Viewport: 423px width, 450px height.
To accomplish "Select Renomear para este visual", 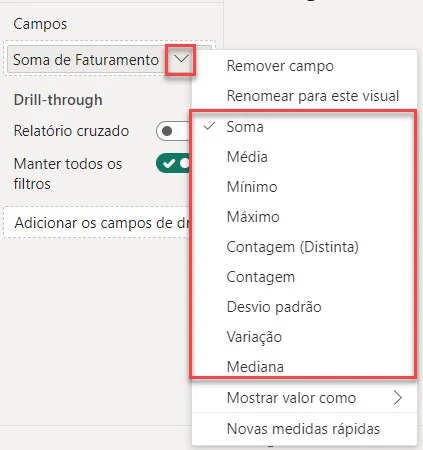I will tap(304, 96).
